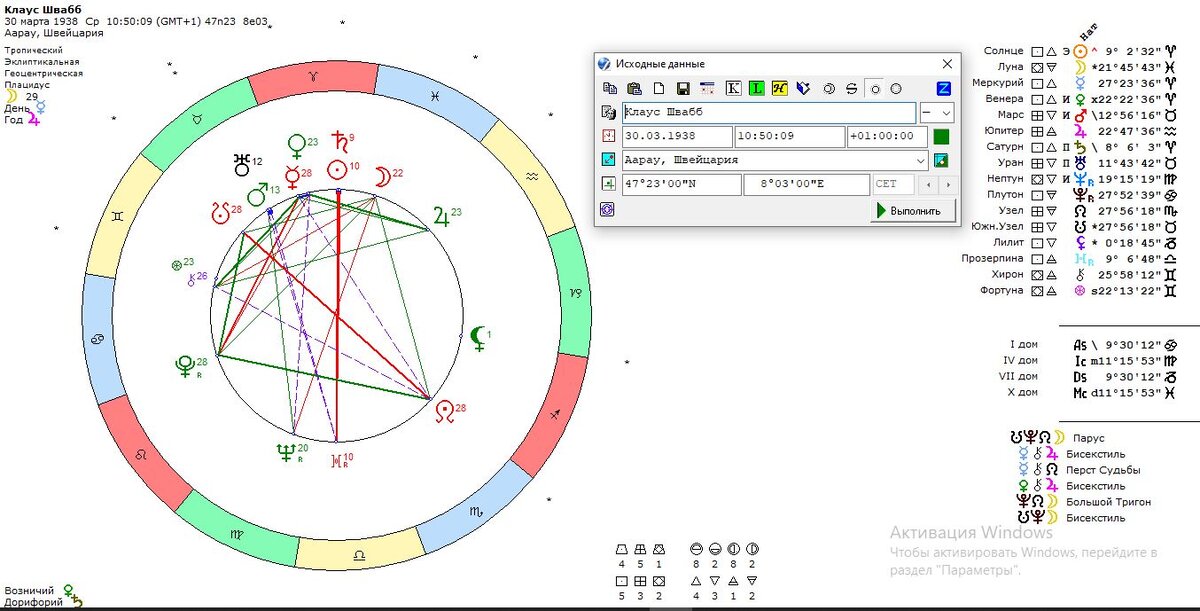Click the date field 30.03.1938
The image size is (1200, 611).
[677, 136]
